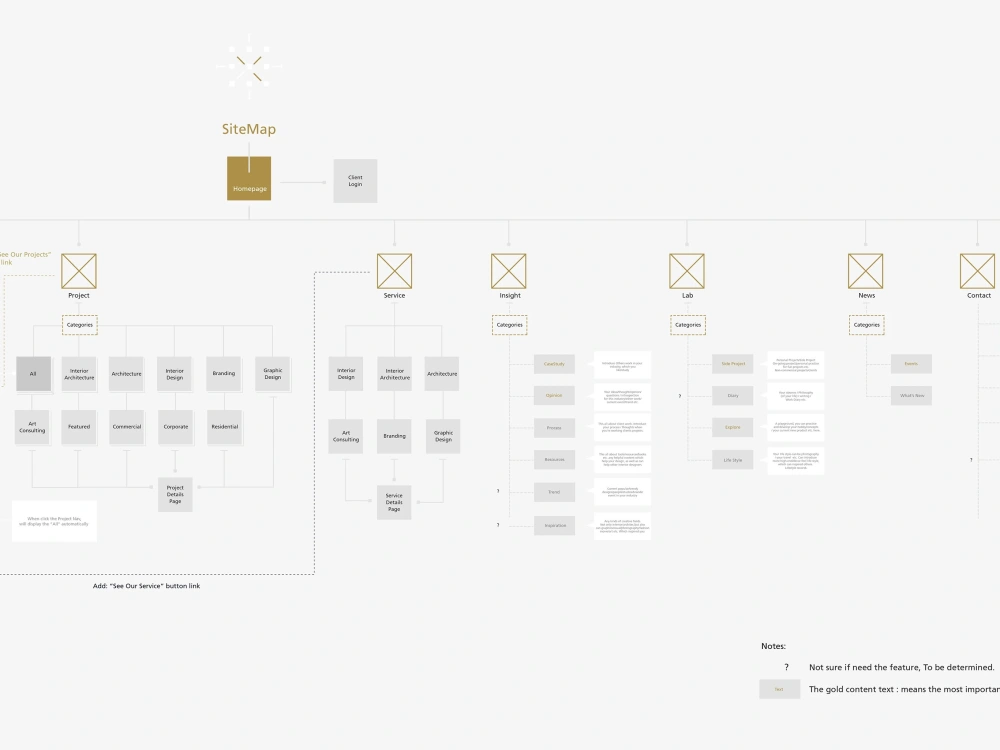
Task: Click the SiteMap title text
Action: click(x=249, y=129)
